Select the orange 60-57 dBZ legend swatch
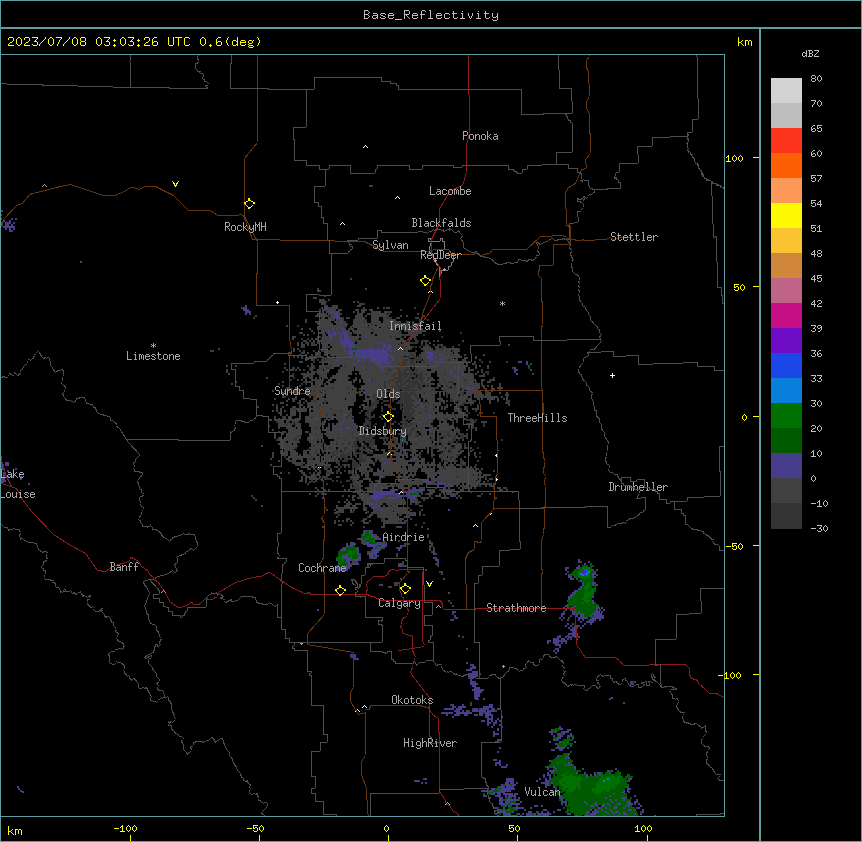This screenshot has height=842, width=862. tap(786, 165)
